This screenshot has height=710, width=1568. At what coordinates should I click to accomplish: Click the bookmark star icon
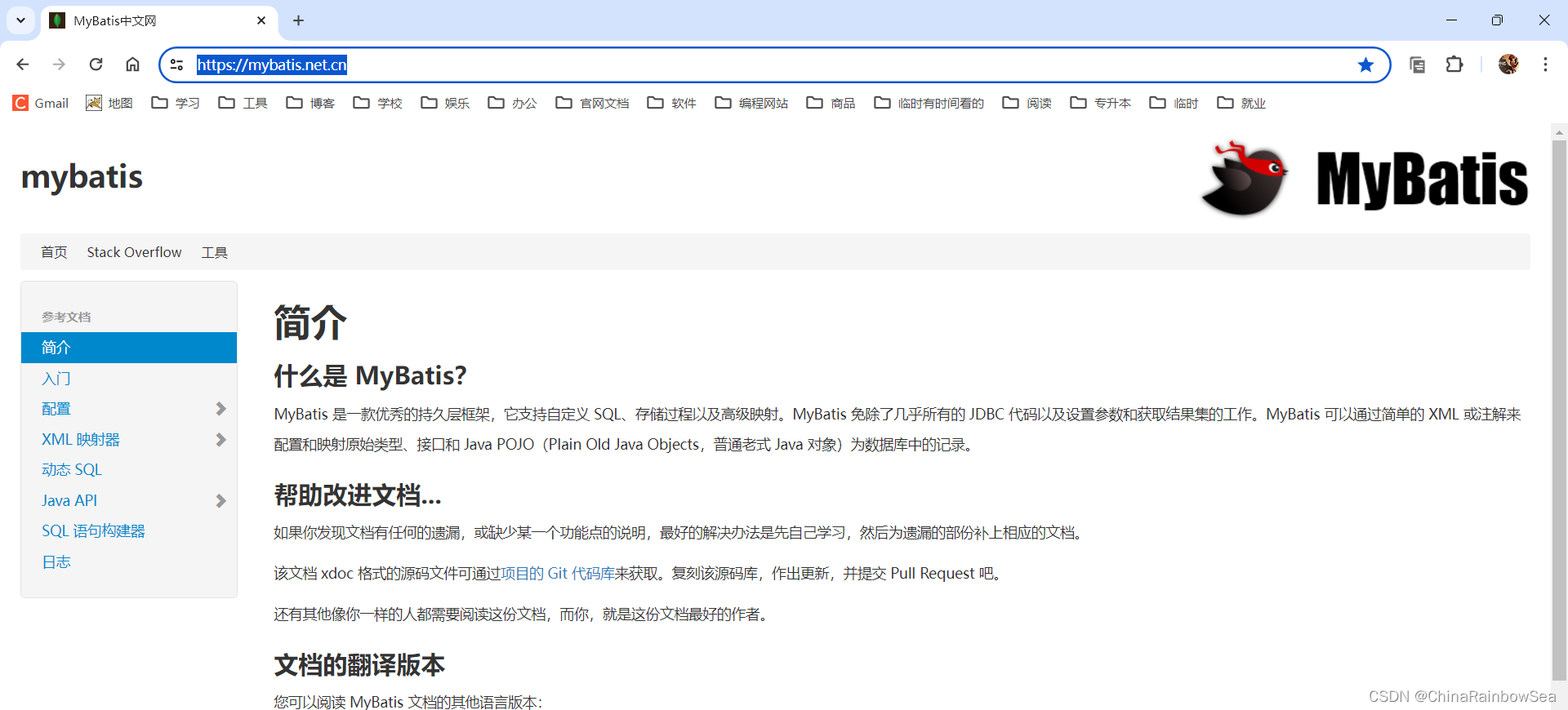(x=1365, y=64)
